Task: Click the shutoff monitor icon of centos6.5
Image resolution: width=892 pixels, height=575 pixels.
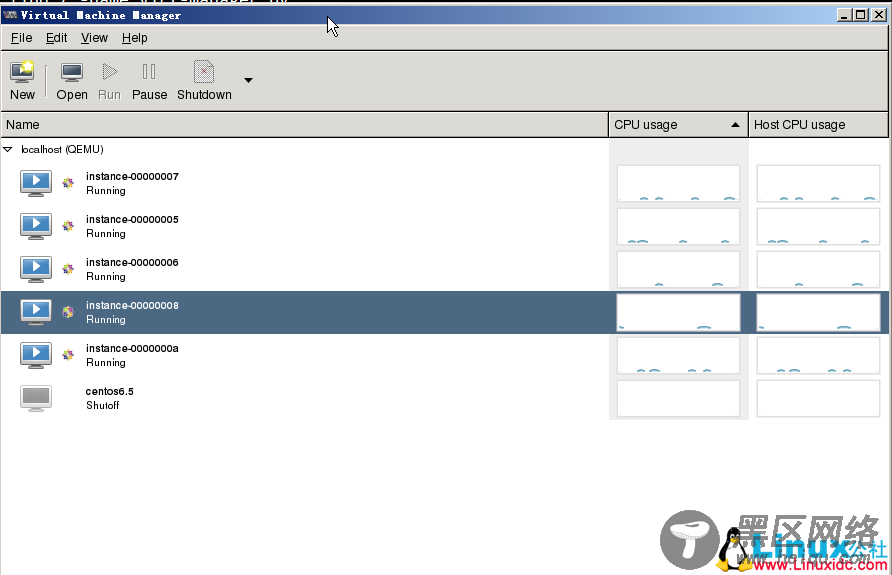Action: [x=36, y=398]
